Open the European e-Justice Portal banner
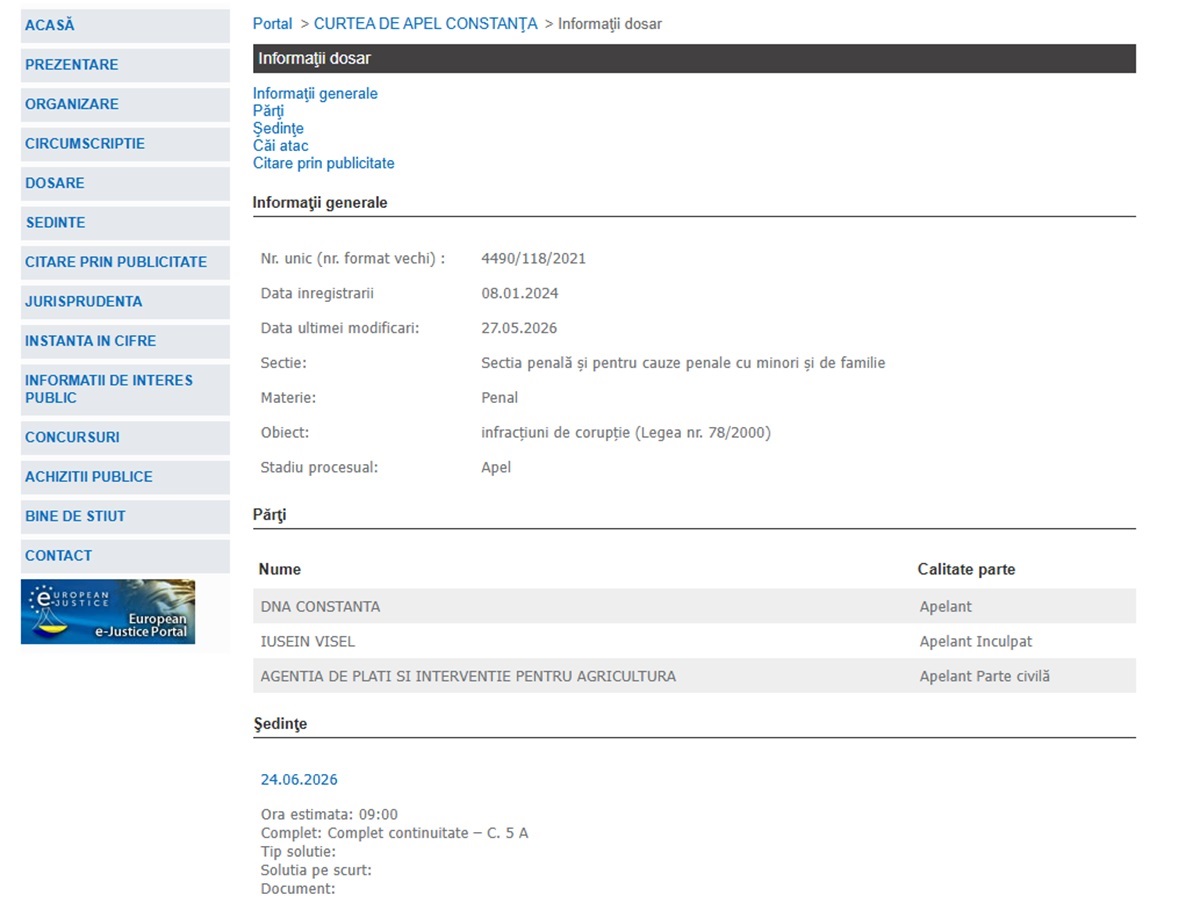Viewport: 1200px width, 910px height. coord(108,612)
